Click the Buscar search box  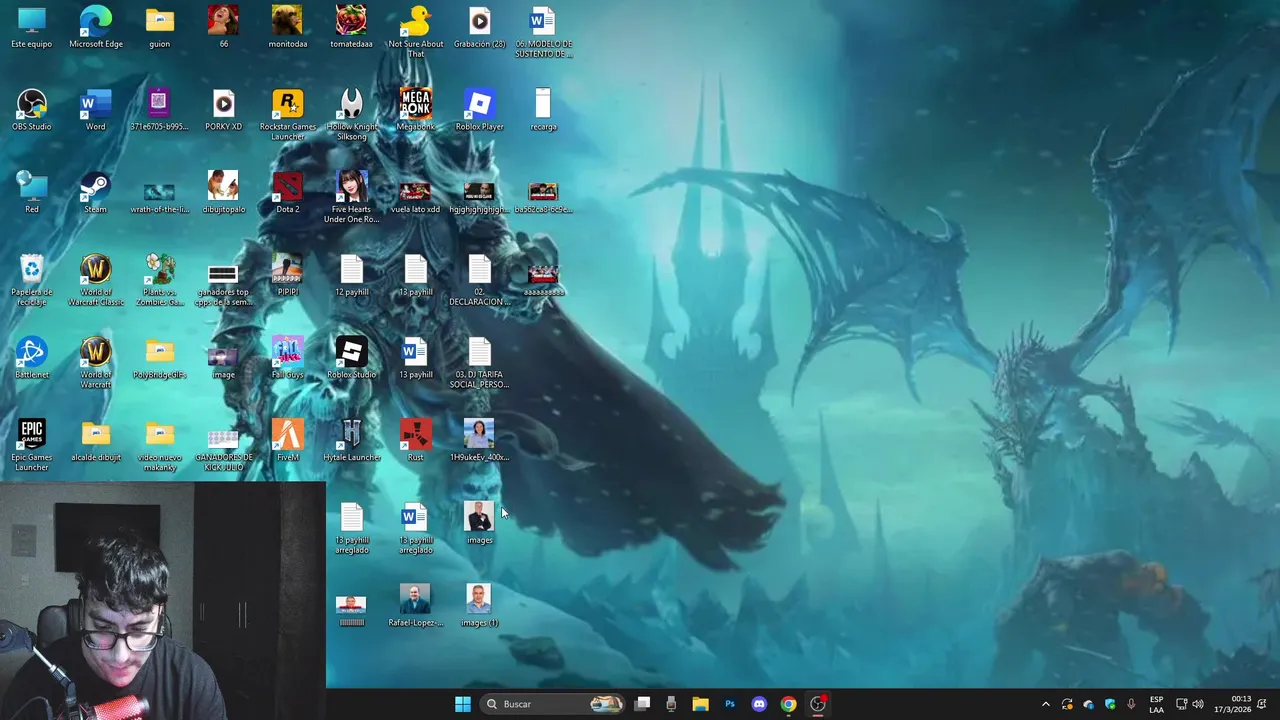[x=553, y=704]
